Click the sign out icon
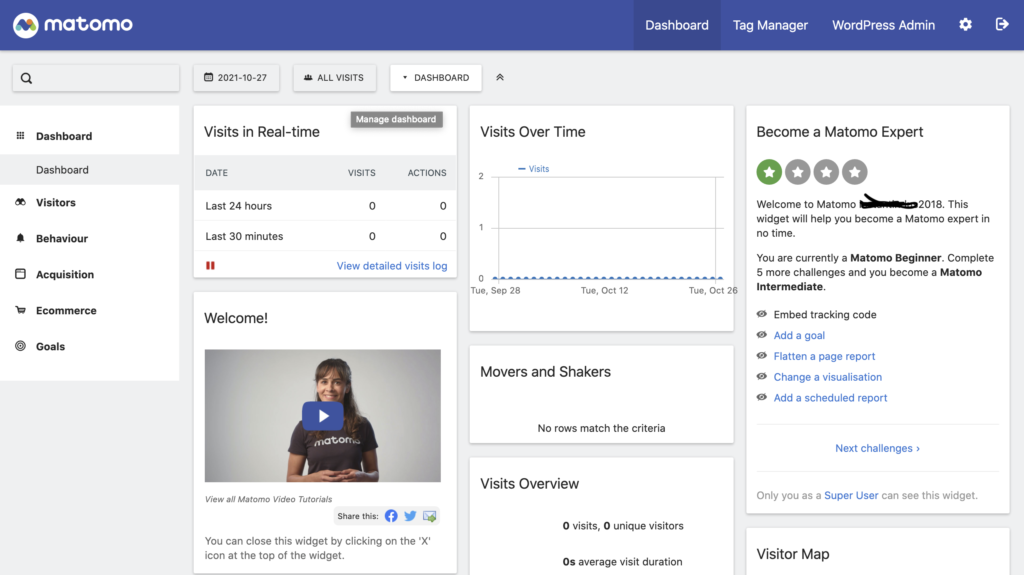Viewport: 1024px width, 575px height. [x=1002, y=25]
